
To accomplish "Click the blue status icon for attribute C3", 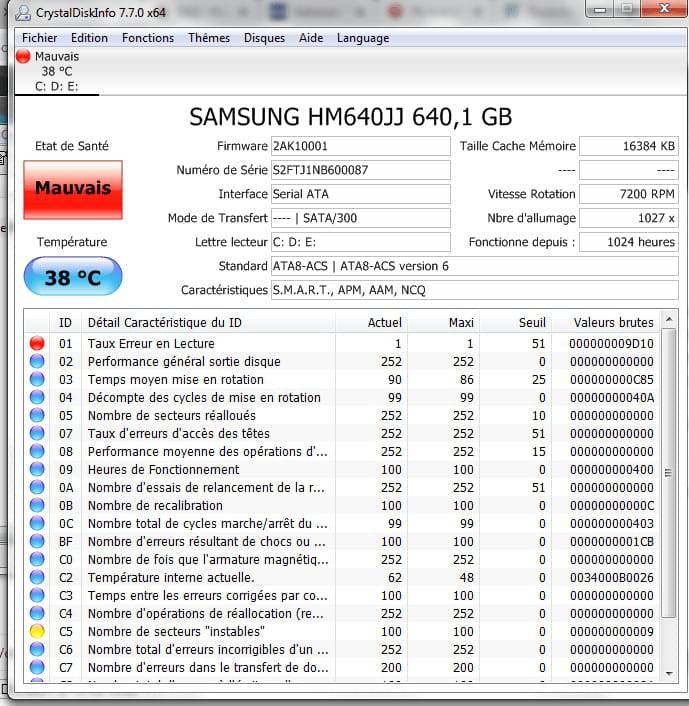I will pos(37,595).
